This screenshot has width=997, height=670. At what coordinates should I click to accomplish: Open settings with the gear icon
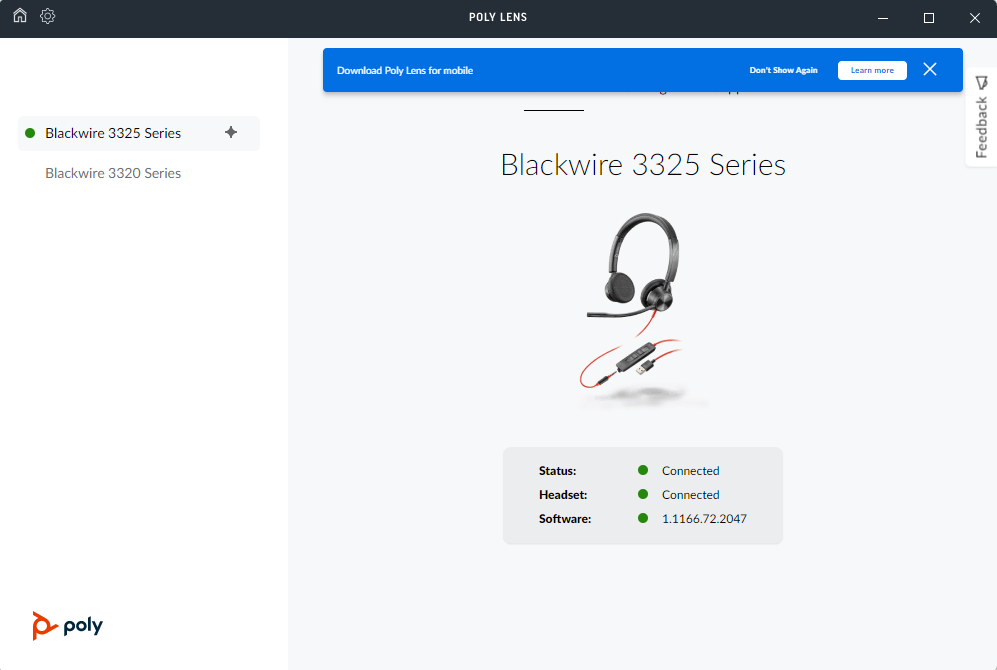(48, 16)
